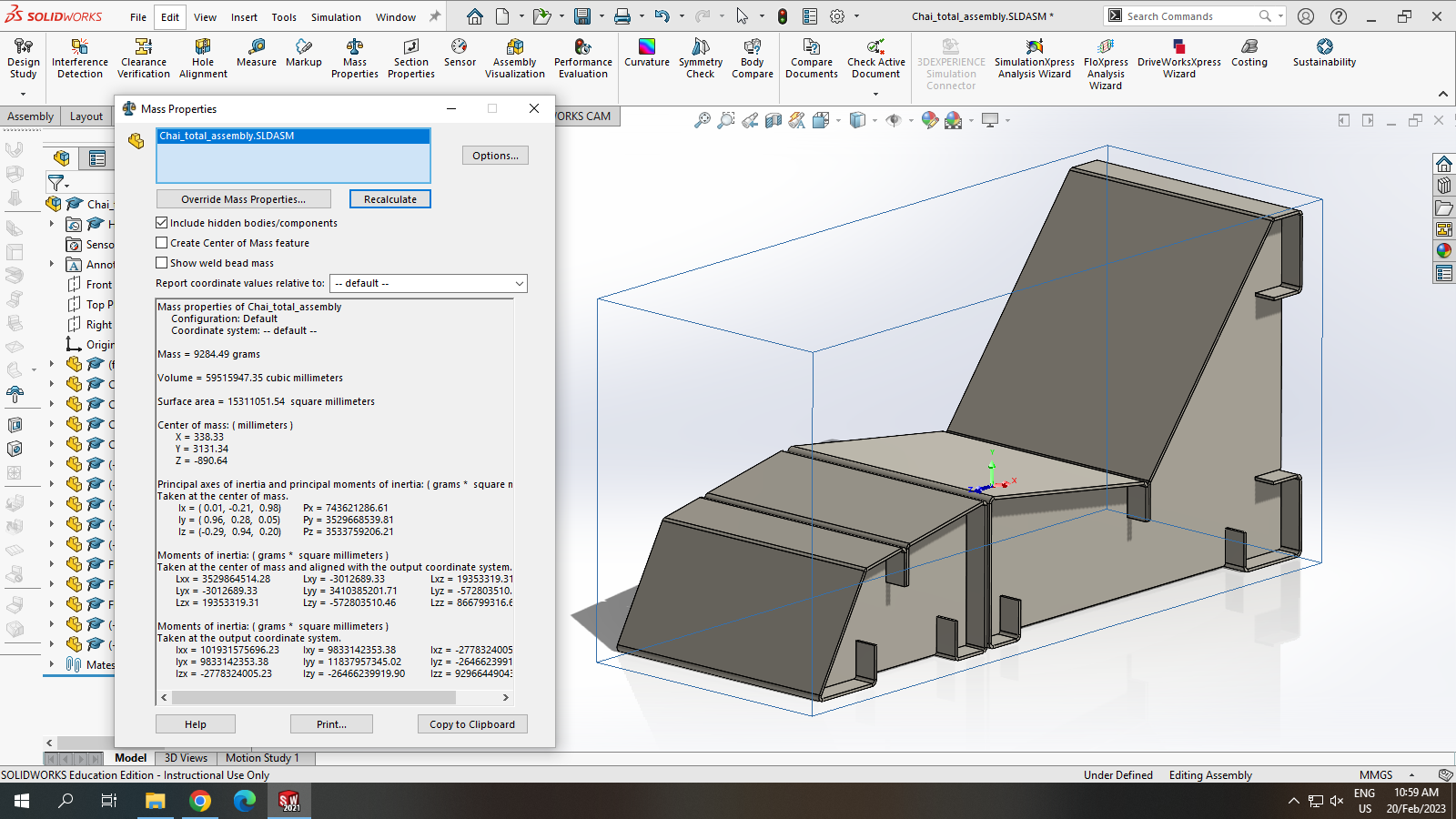Launch SimulationXpress Analysis Wizard

click(x=1035, y=58)
